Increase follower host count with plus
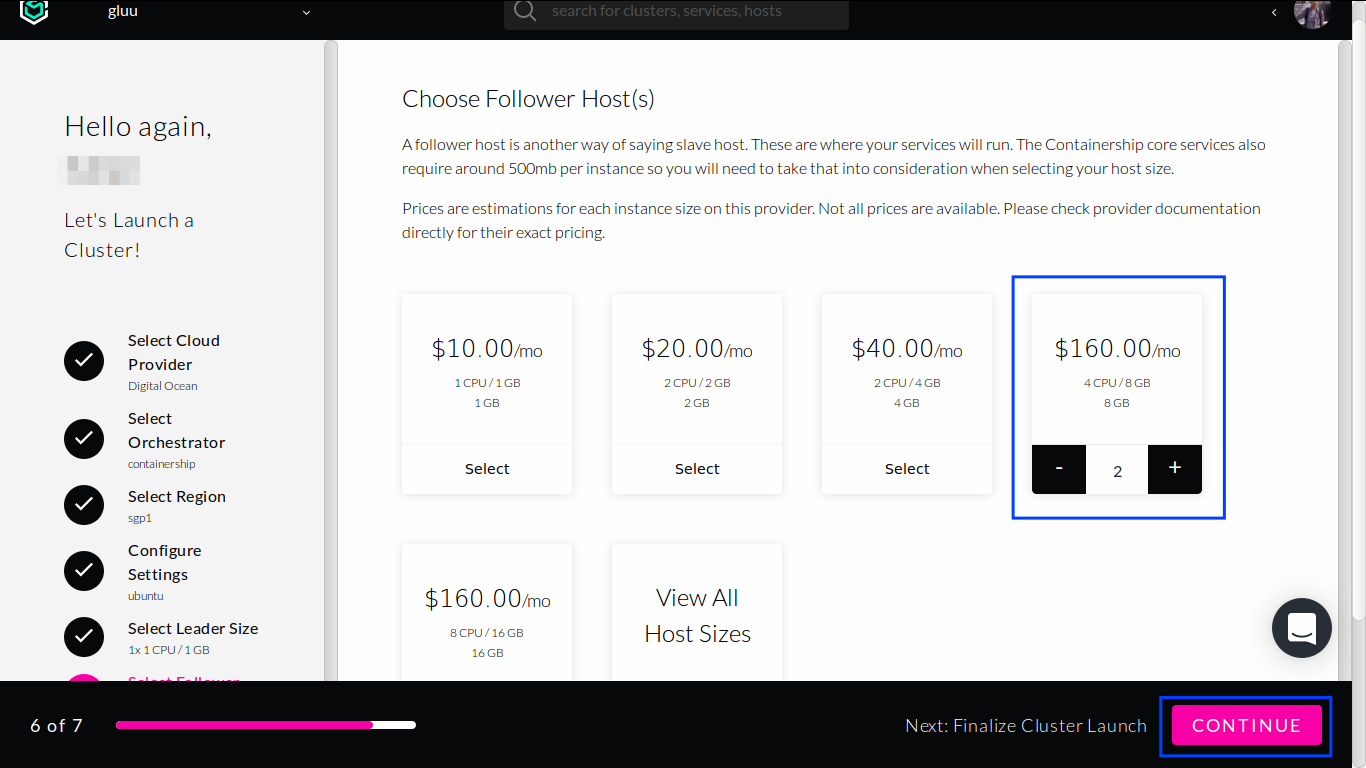1366x768 pixels. 1175,469
